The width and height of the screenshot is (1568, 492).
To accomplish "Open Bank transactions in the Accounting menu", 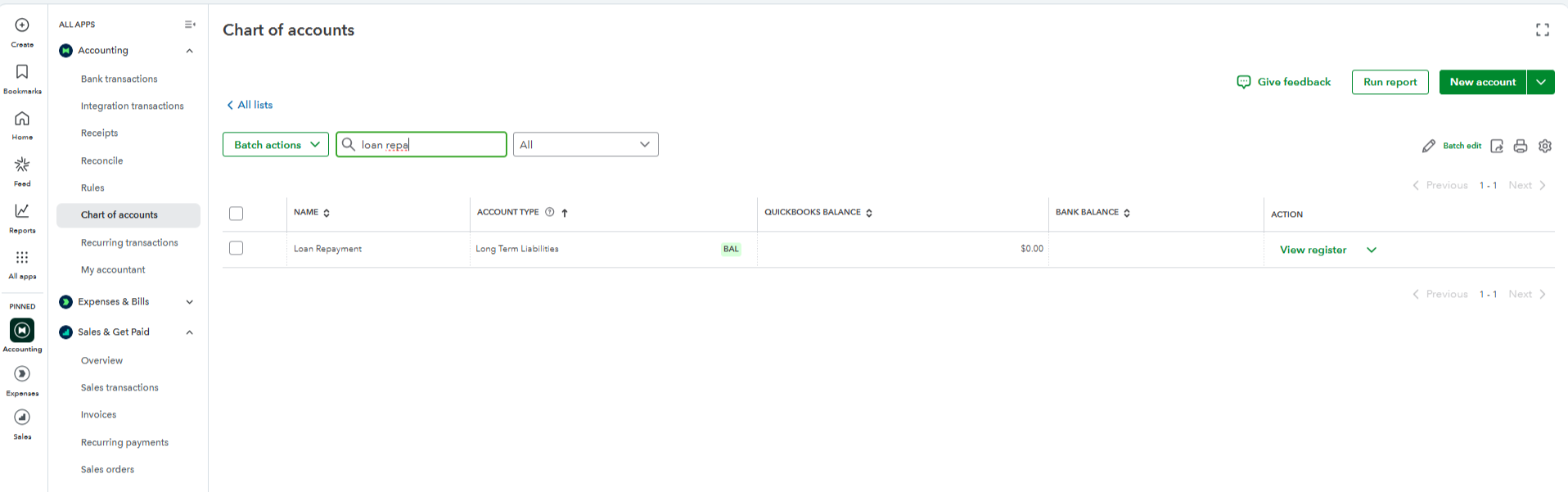I will coord(119,79).
